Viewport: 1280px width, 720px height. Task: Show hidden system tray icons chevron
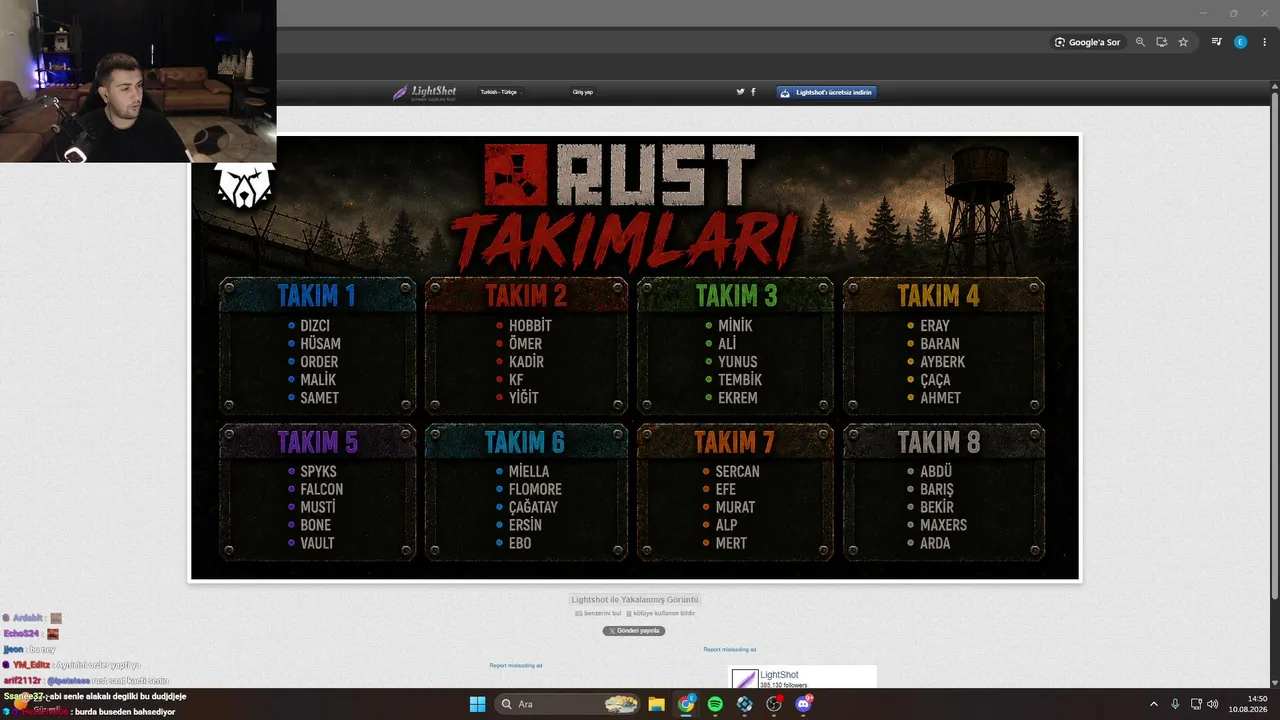pos(1155,704)
